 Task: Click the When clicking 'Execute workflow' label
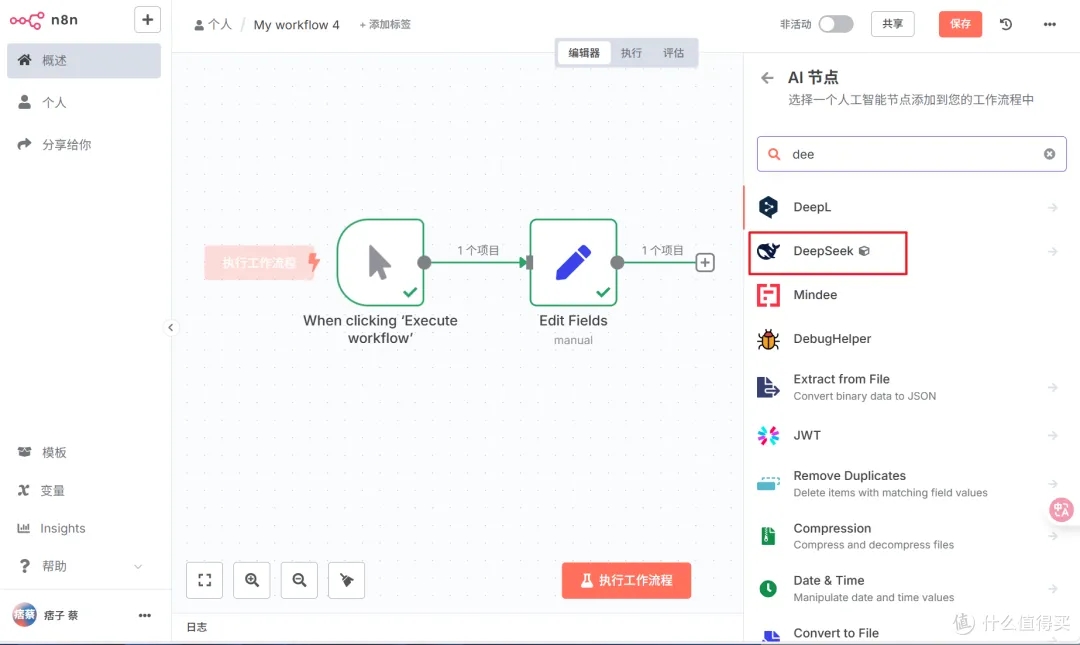pos(380,329)
